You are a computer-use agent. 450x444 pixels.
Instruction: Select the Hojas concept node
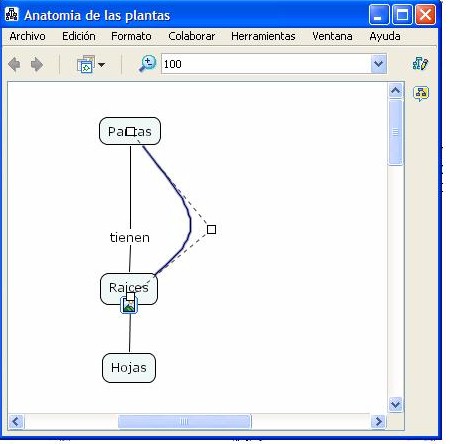coord(129,368)
